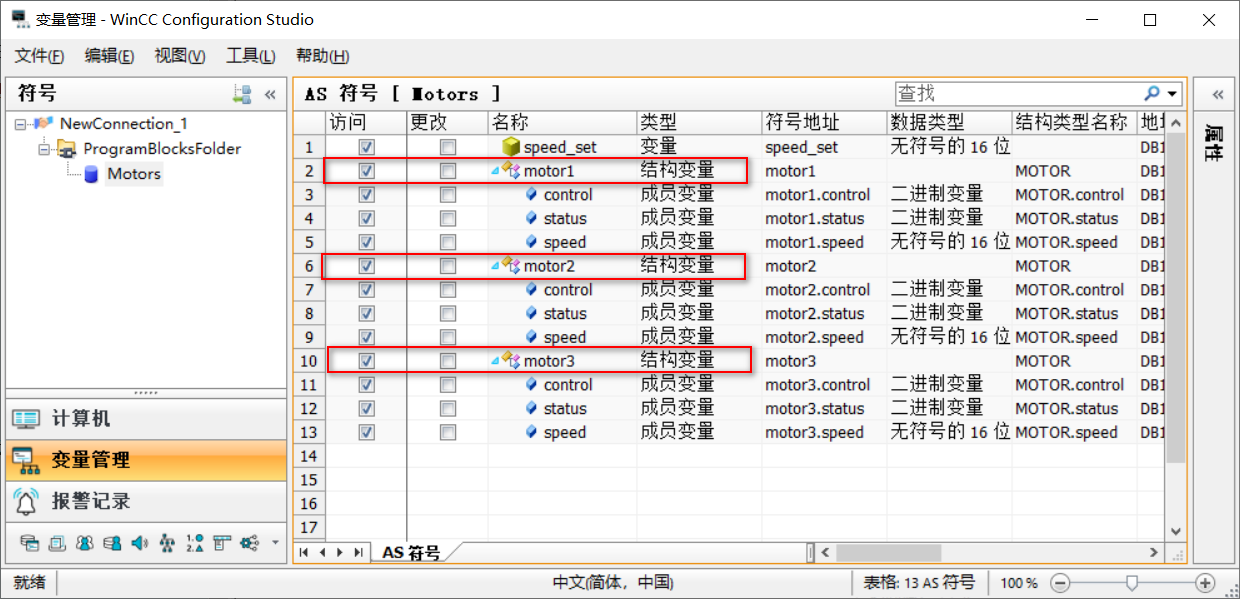The height and width of the screenshot is (599, 1240).
Task: Click the speed_set variable cube icon
Action: [513, 146]
